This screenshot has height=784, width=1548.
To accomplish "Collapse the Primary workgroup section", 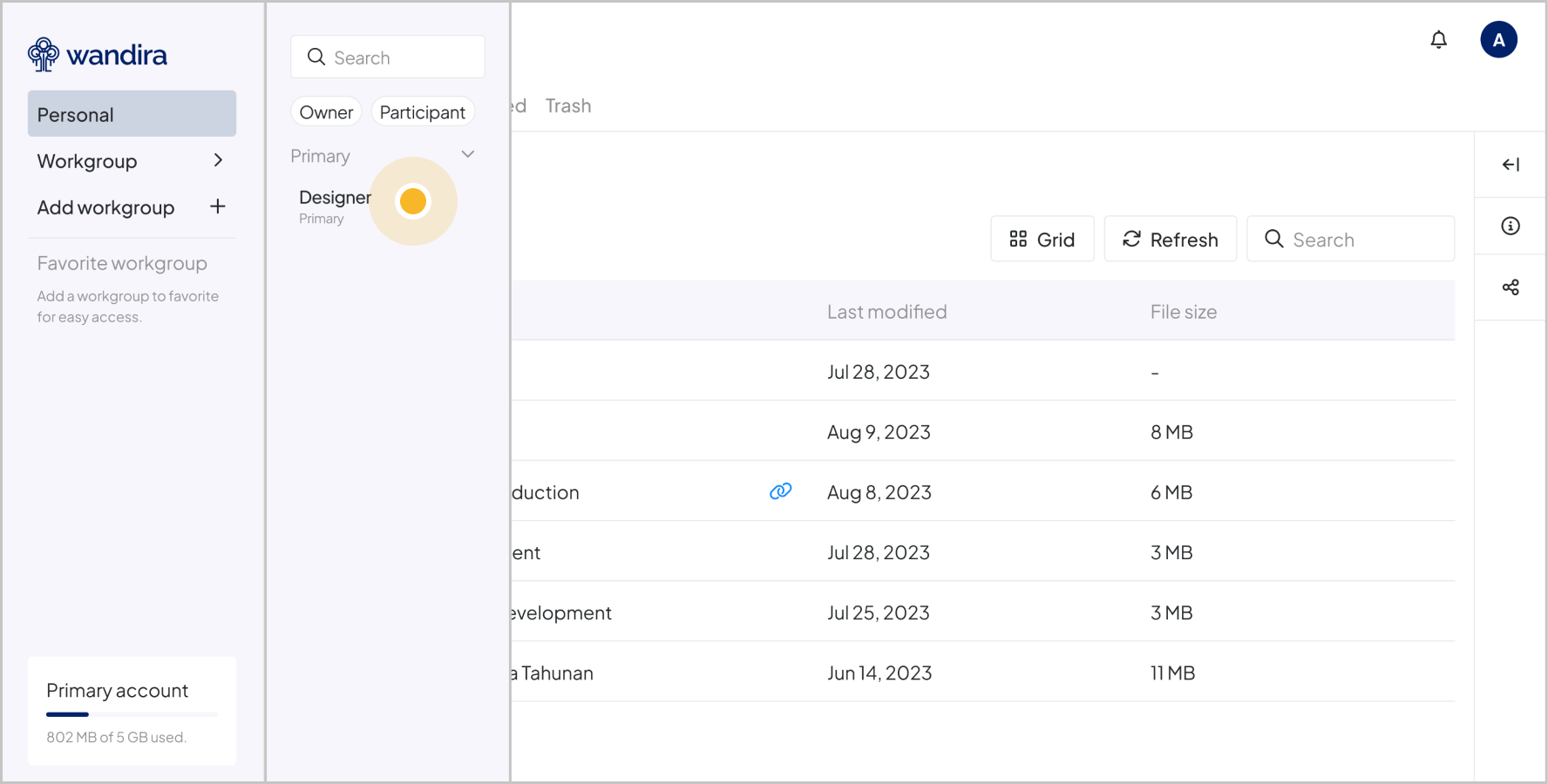I will (468, 155).
